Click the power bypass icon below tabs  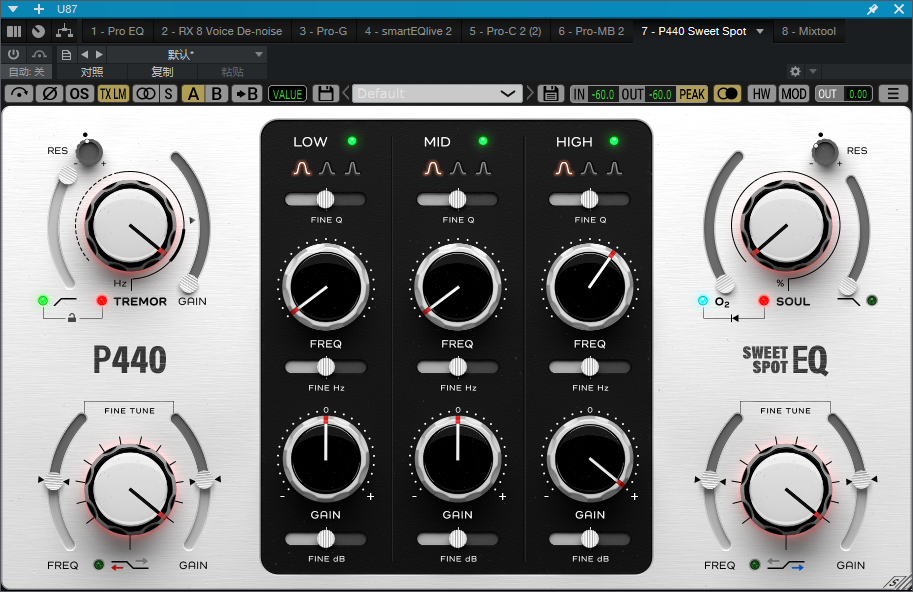(x=13, y=55)
